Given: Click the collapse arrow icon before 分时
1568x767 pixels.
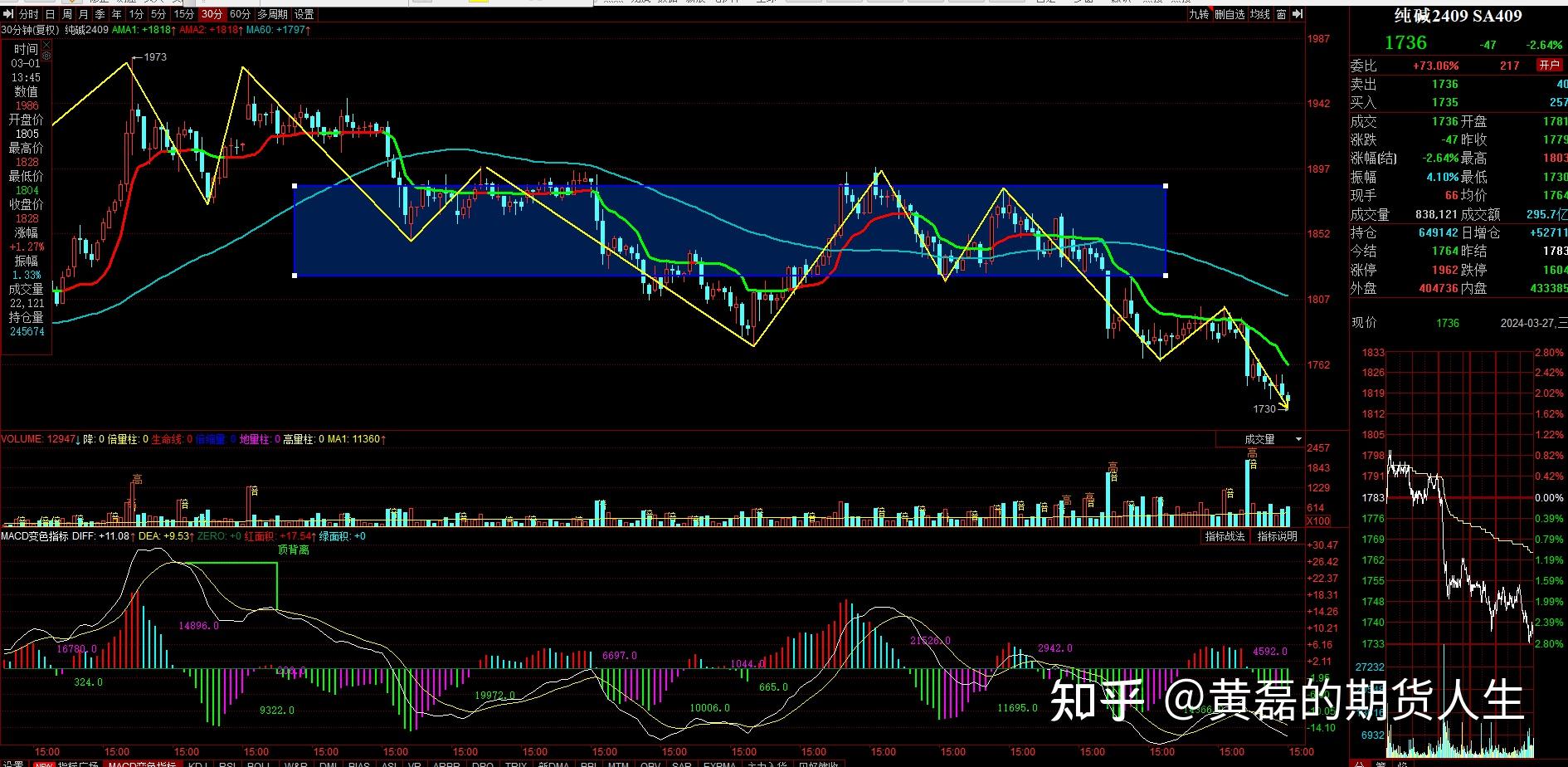Looking at the screenshot, I should pos(7,14).
